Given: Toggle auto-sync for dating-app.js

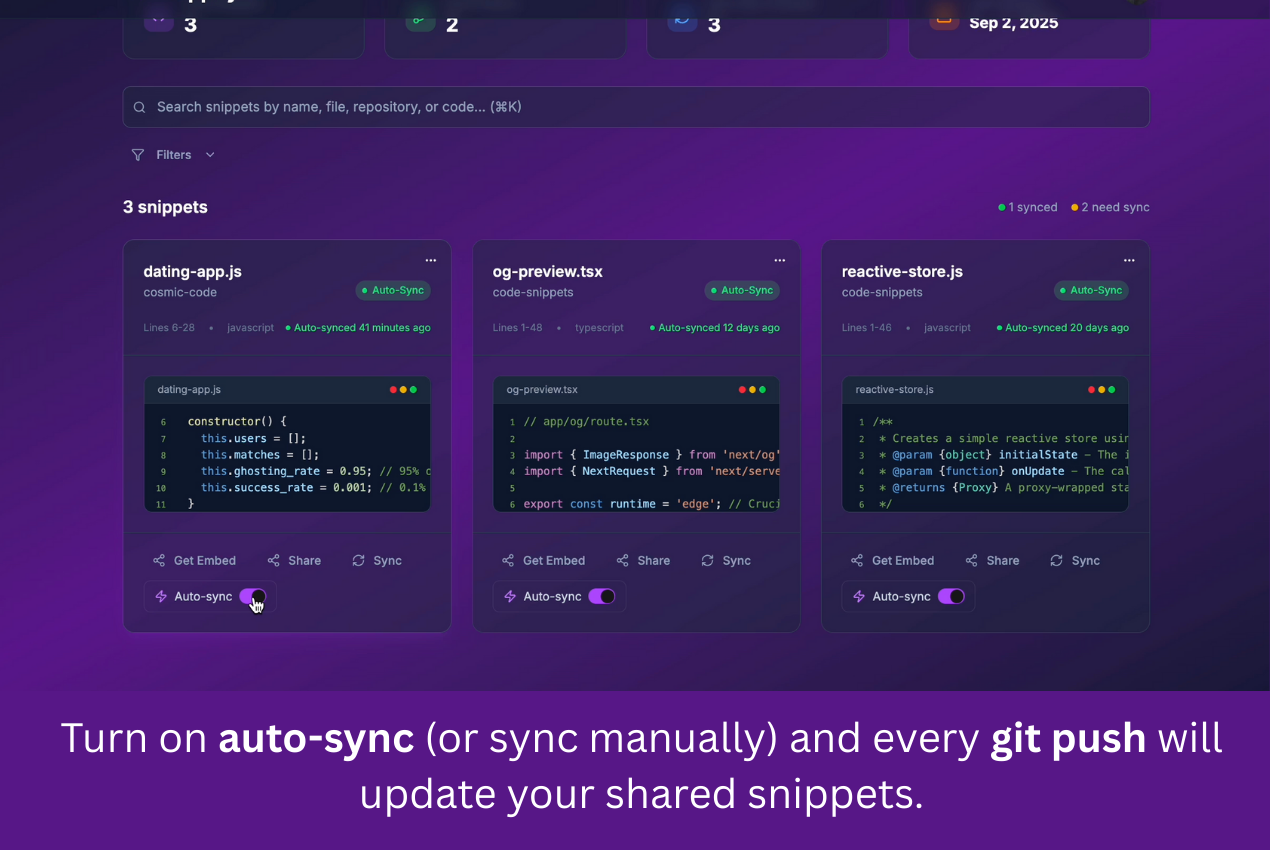Looking at the screenshot, I should tap(252, 597).
